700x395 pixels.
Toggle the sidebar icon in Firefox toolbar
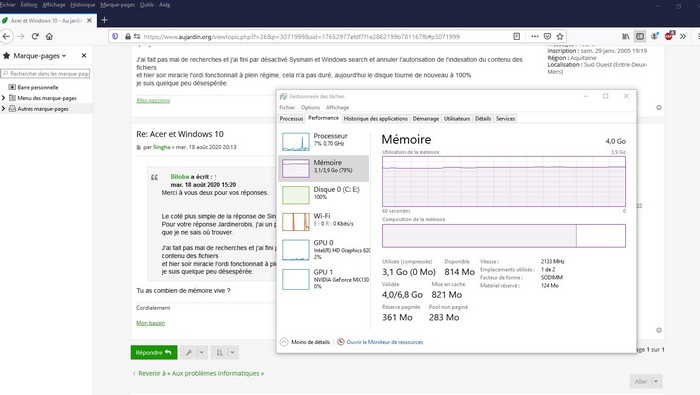[x=640, y=37]
